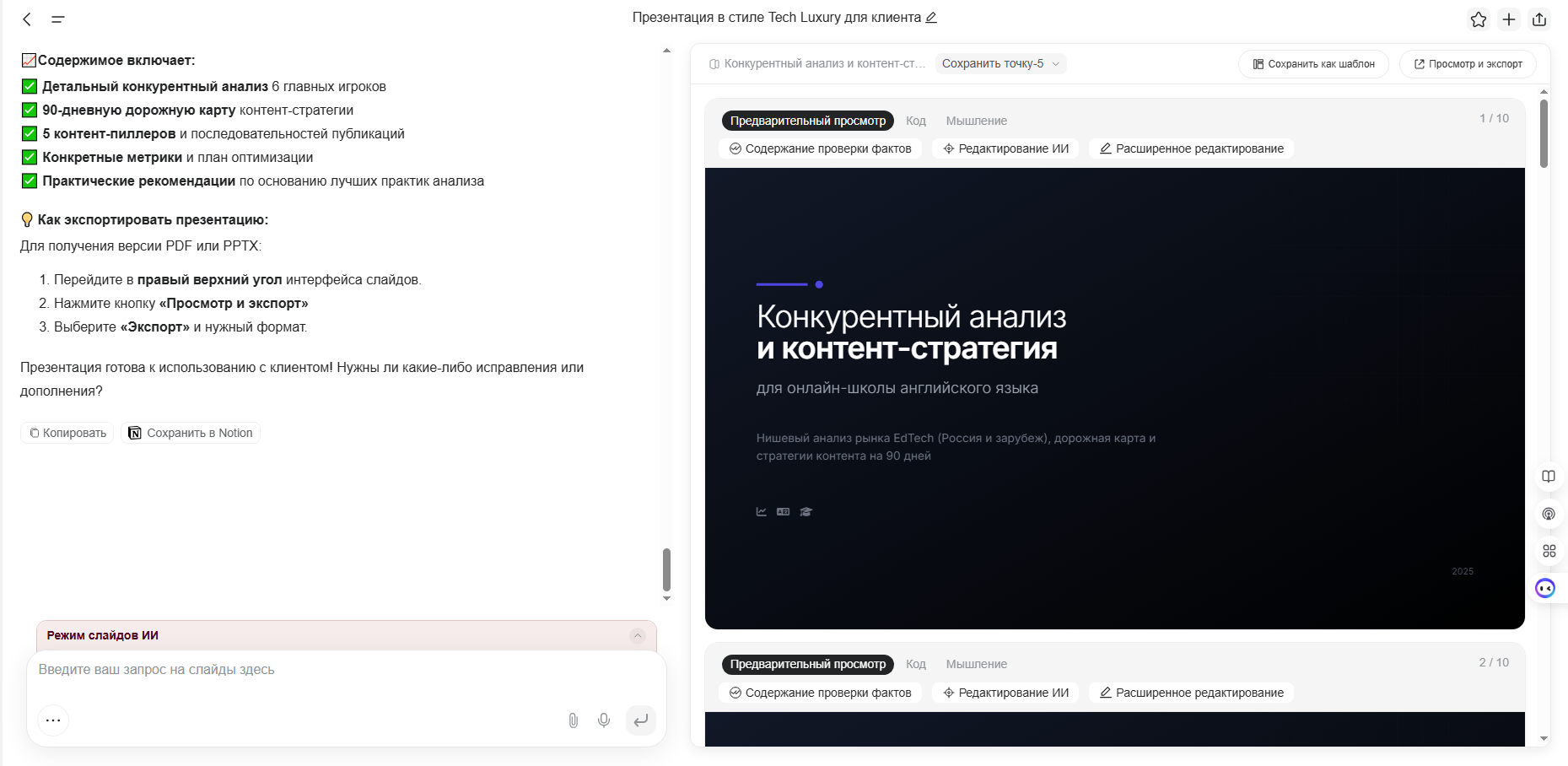Open the three-dots more options button

[53, 720]
